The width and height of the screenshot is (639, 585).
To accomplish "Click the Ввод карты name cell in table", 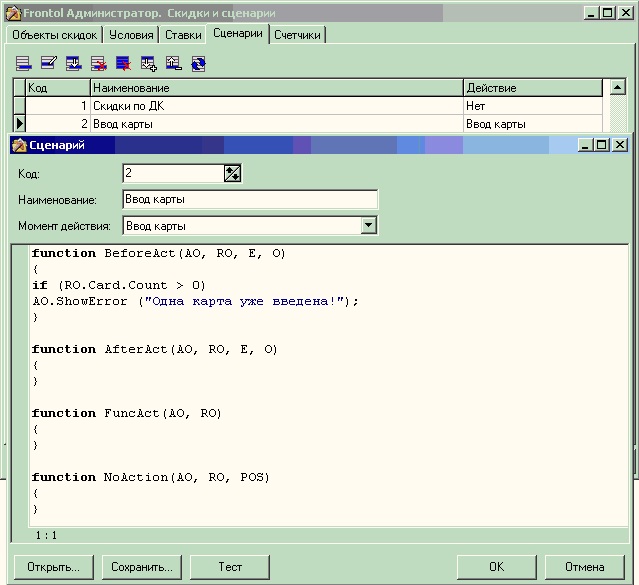I will pos(277,124).
